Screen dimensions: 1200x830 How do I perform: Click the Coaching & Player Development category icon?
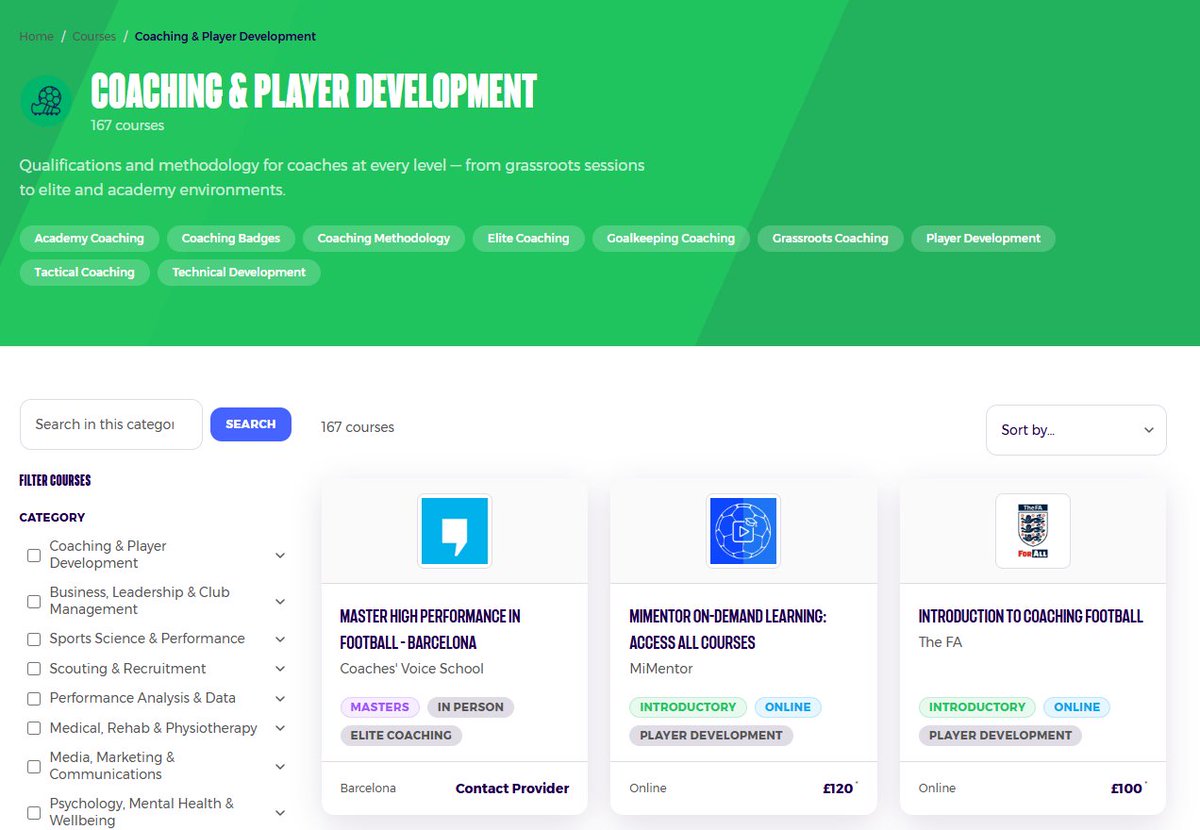click(x=46, y=101)
